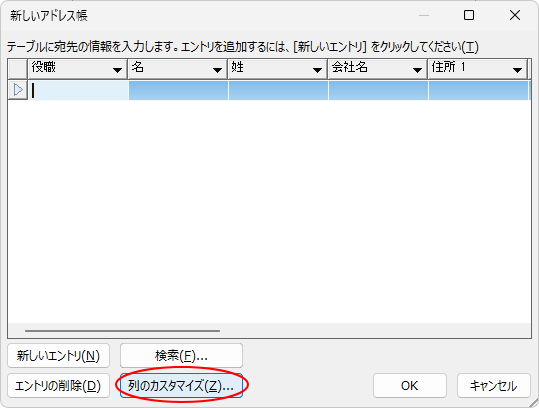Click the 役職 cell in first row

tap(78, 90)
